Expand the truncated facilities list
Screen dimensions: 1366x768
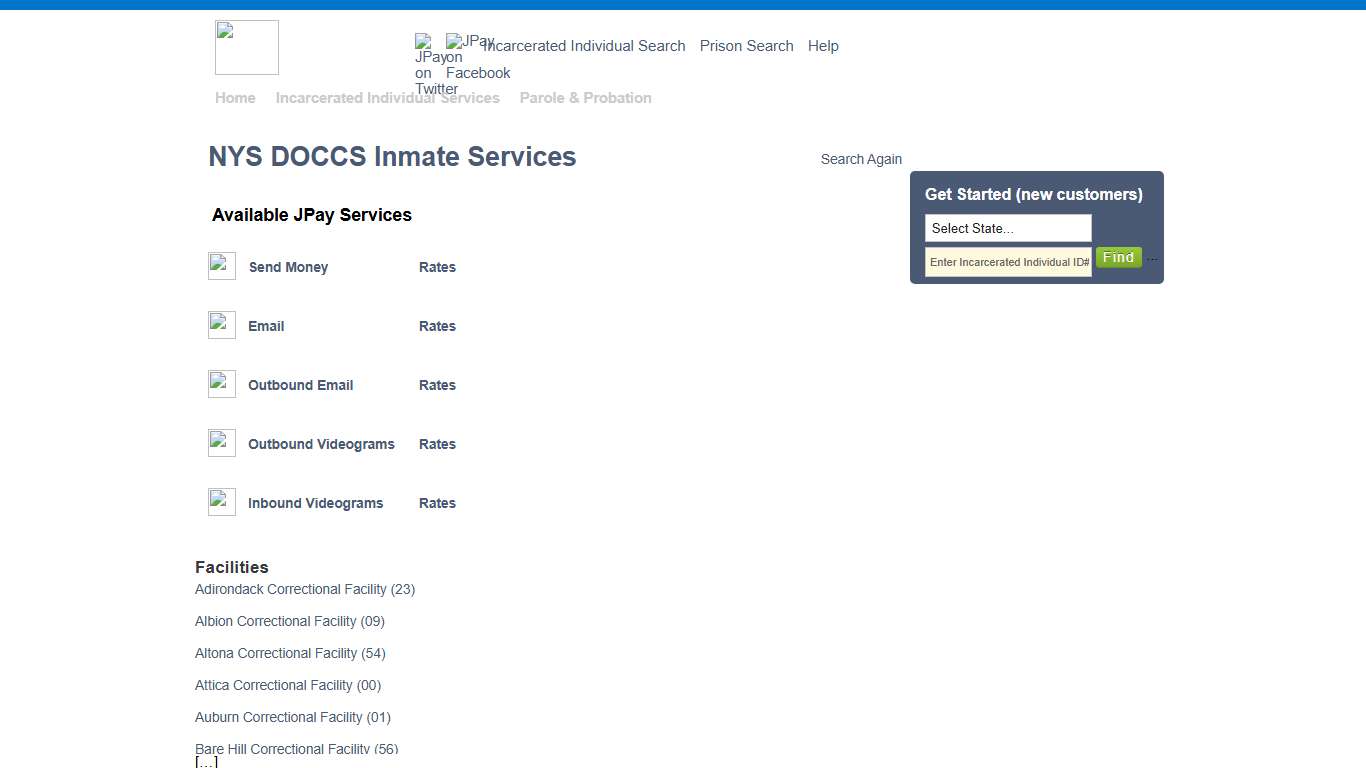click(206, 761)
